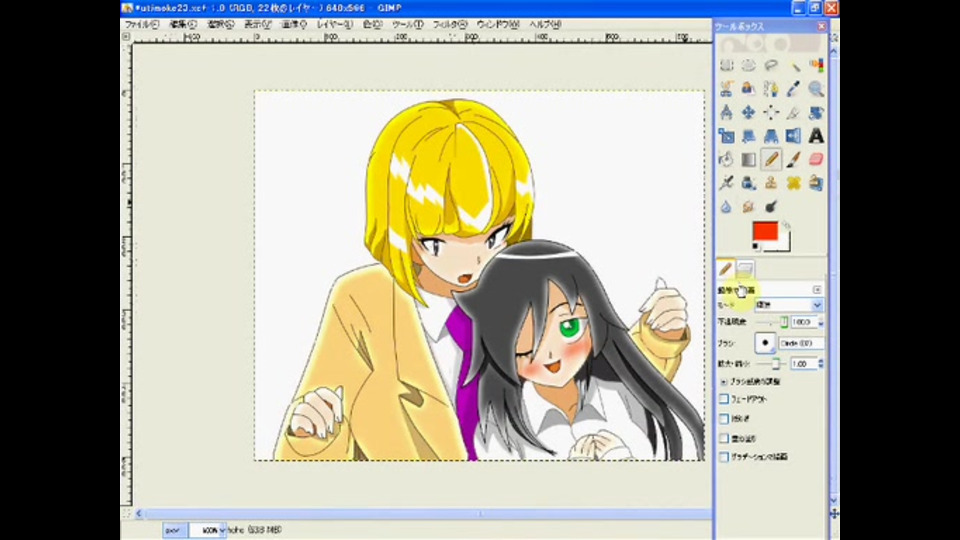This screenshot has width=960, height=540.
Task: Open the ファイル (File) menu
Action: [x=141, y=24]
